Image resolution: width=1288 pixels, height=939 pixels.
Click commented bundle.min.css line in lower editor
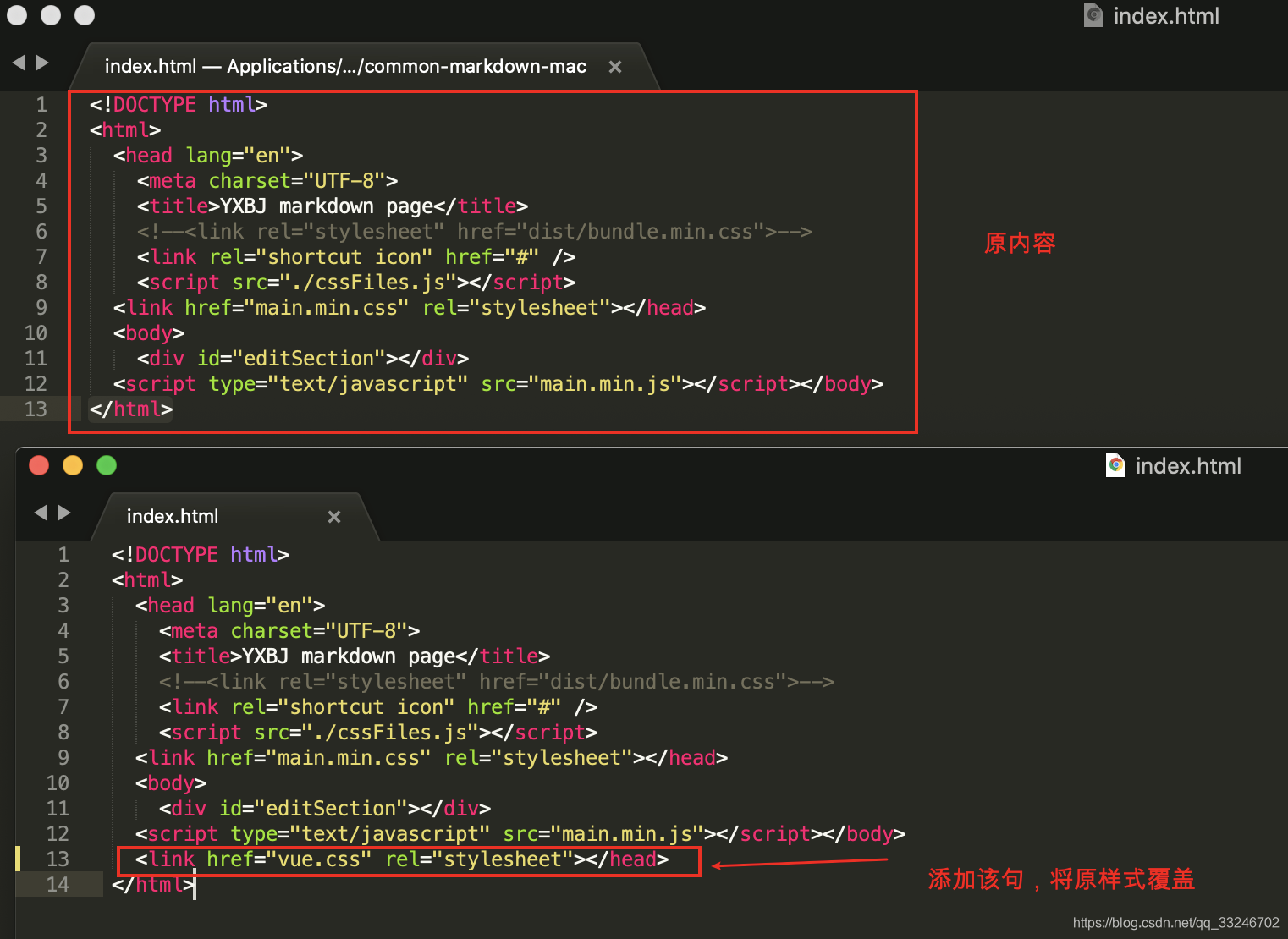pyautogui.click(x=497, y=682)
